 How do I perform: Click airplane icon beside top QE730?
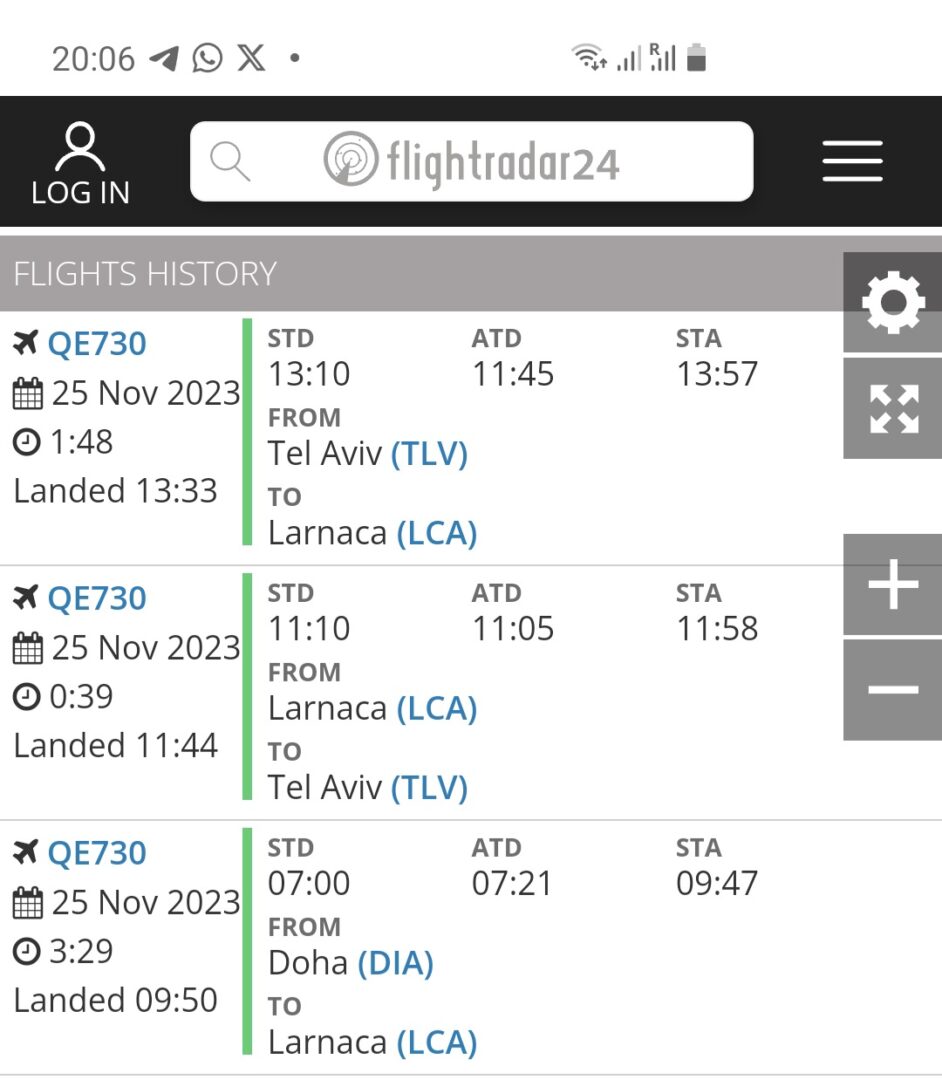[x=25, y=342]
